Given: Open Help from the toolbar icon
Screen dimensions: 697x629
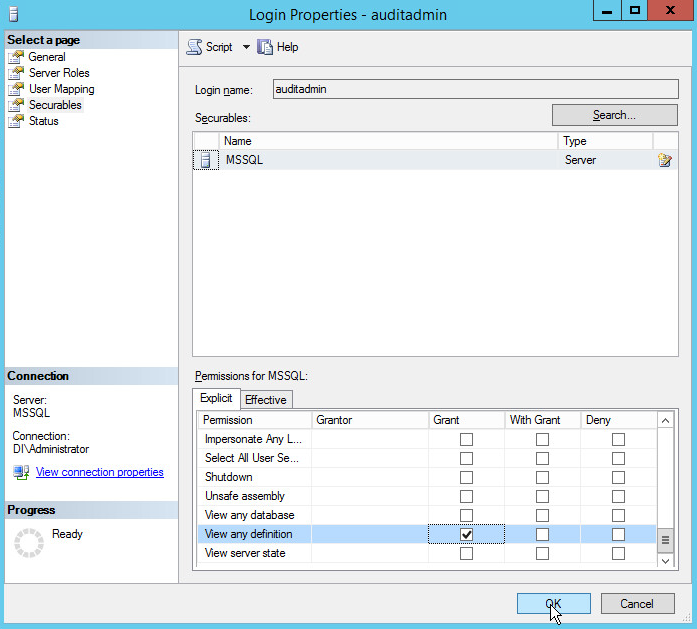Looking at the screenshot, I should coord(265,47).
